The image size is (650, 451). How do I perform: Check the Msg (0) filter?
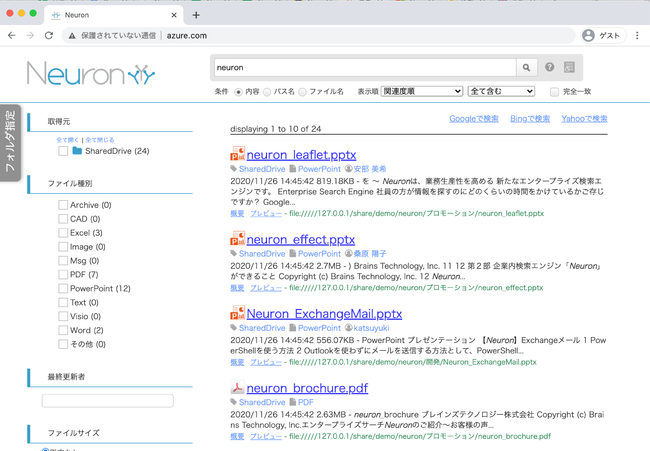63,260
